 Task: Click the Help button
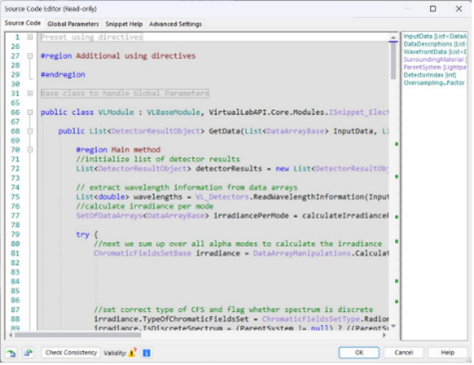click(447, 352)
